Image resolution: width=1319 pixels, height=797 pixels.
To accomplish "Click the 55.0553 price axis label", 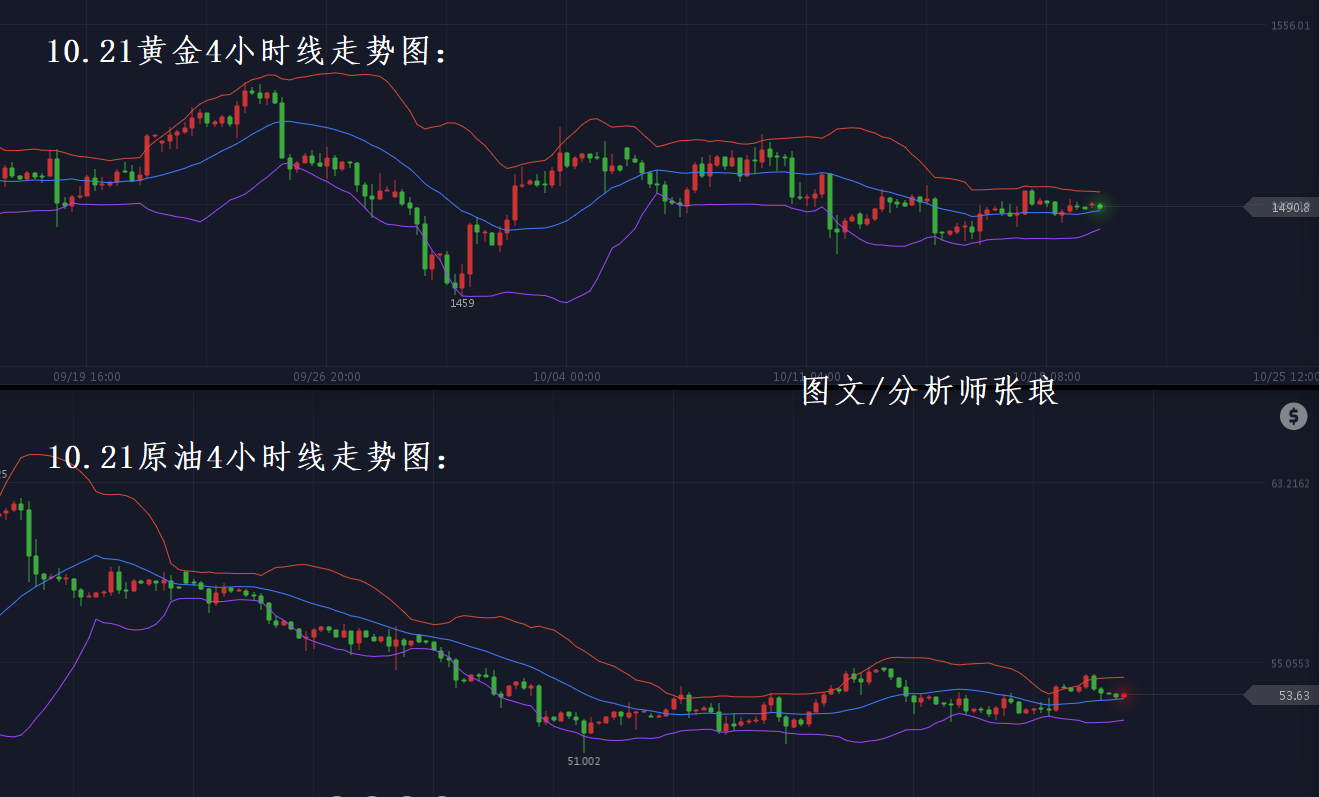I will click(x=1290, y=663).
